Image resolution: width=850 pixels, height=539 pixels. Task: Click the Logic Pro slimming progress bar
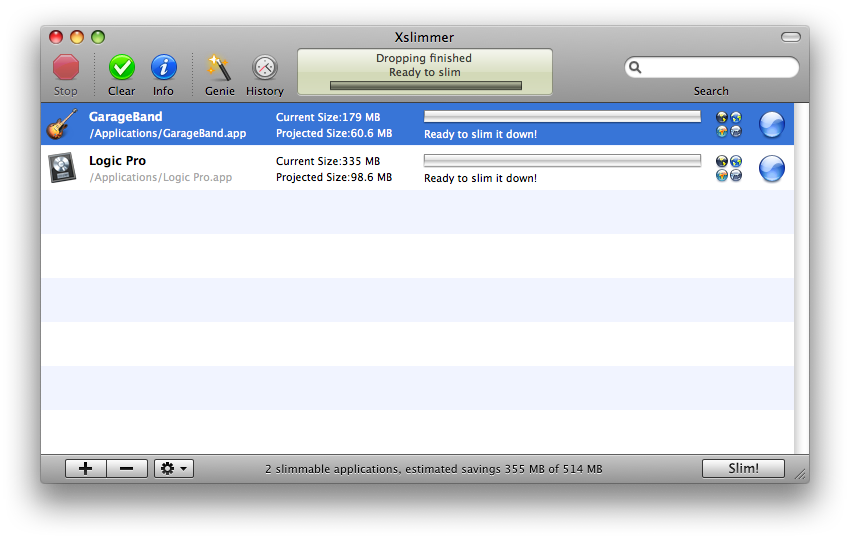(562, 161)
